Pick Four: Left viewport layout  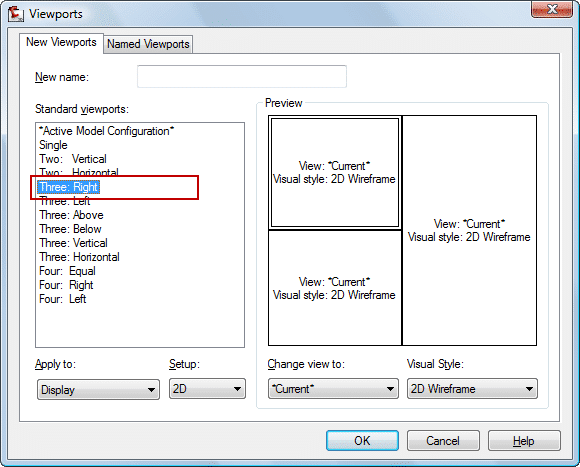click(63, 299)
